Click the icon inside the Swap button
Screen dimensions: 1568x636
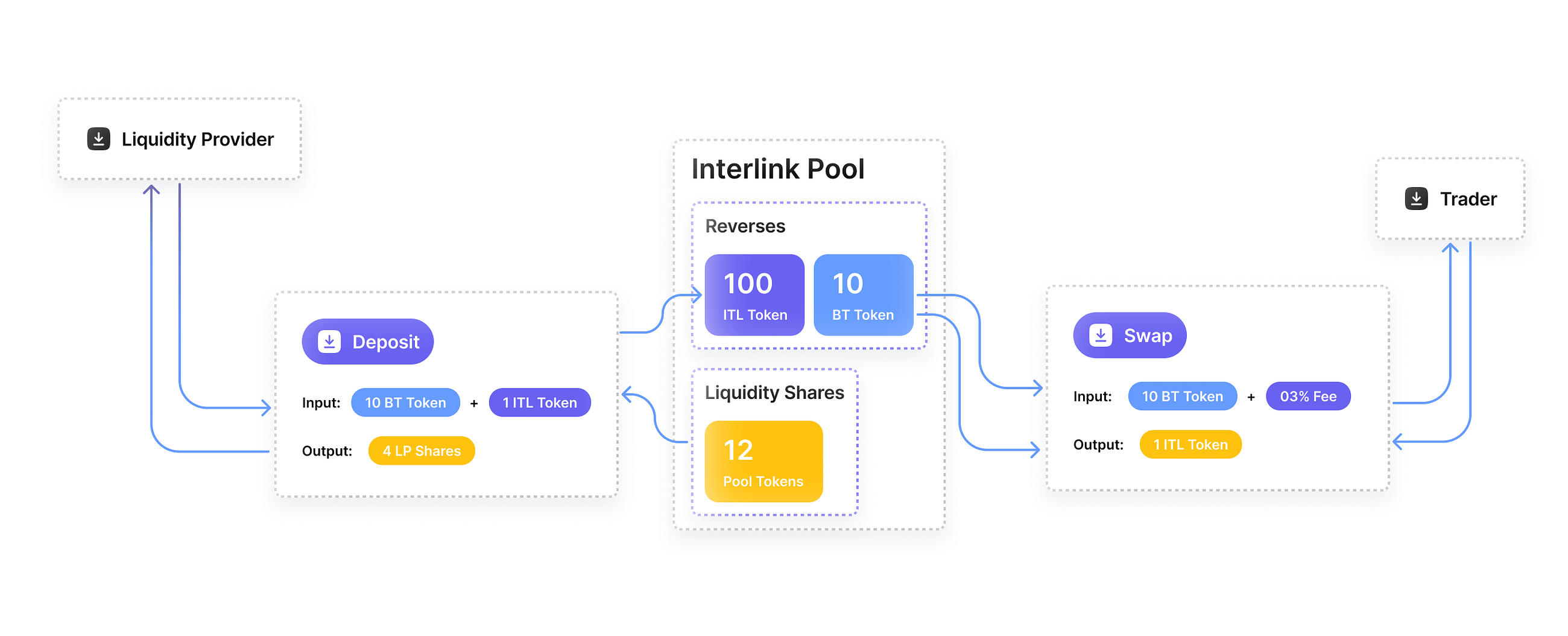click(x=1101, y=335)
